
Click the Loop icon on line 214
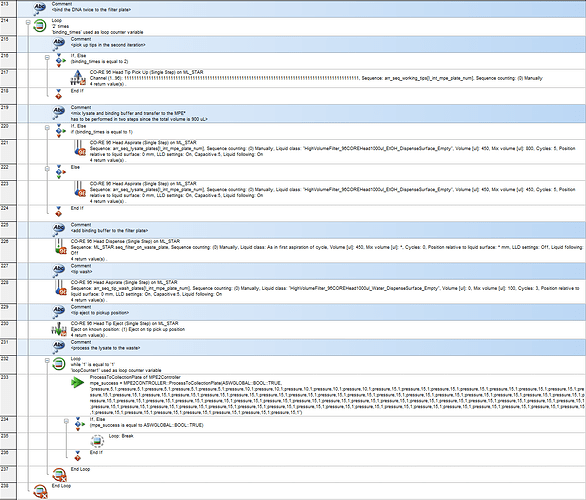pyautogui.click(x=40, y=26)
